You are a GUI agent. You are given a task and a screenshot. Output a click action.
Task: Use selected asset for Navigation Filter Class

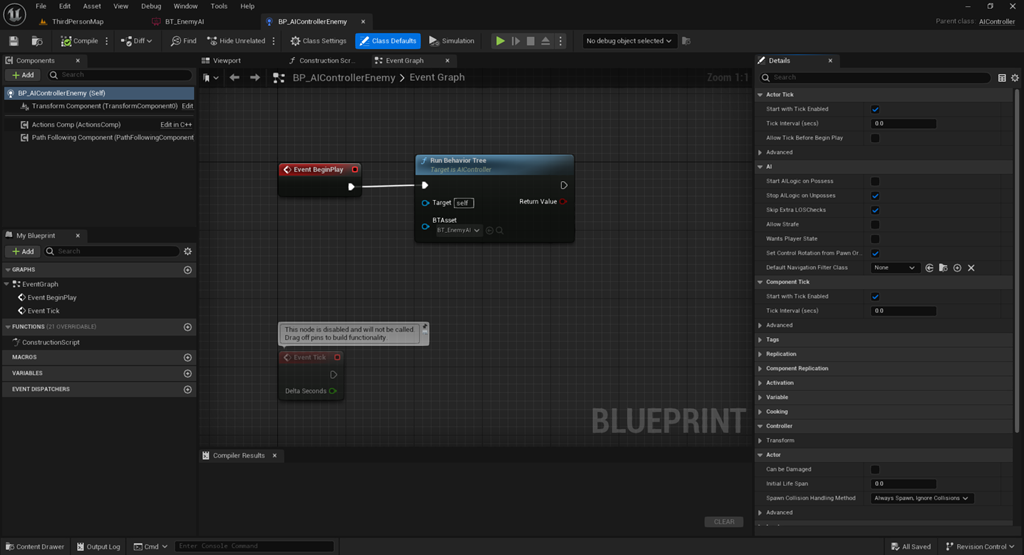[x=929, y=268]
